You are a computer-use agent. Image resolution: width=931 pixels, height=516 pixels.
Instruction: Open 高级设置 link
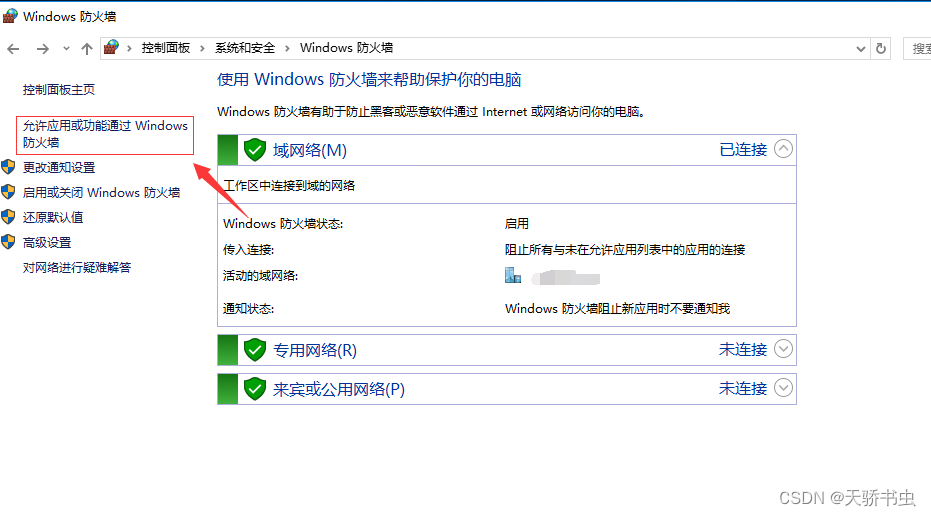(47, 242)
